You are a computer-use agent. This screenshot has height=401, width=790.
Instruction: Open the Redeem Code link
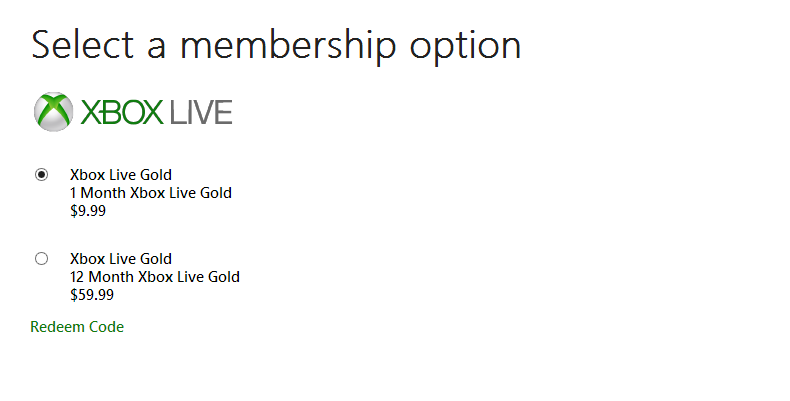(x=77, y=327)
